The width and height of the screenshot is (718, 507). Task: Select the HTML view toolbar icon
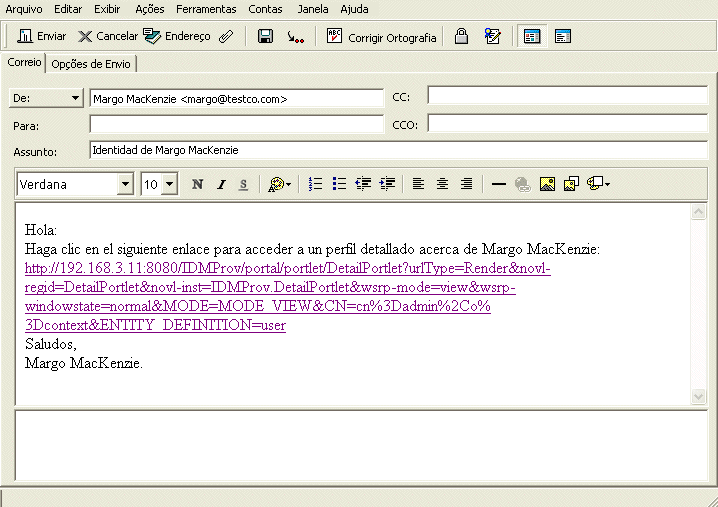(x=532, y=36)
